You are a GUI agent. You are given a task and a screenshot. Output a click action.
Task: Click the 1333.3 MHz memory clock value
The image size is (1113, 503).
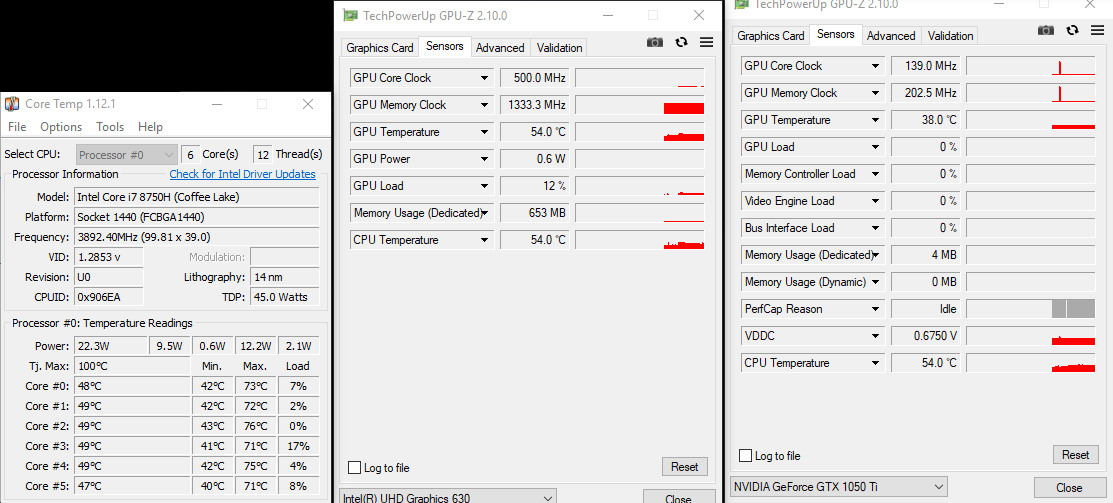[534, 105]
